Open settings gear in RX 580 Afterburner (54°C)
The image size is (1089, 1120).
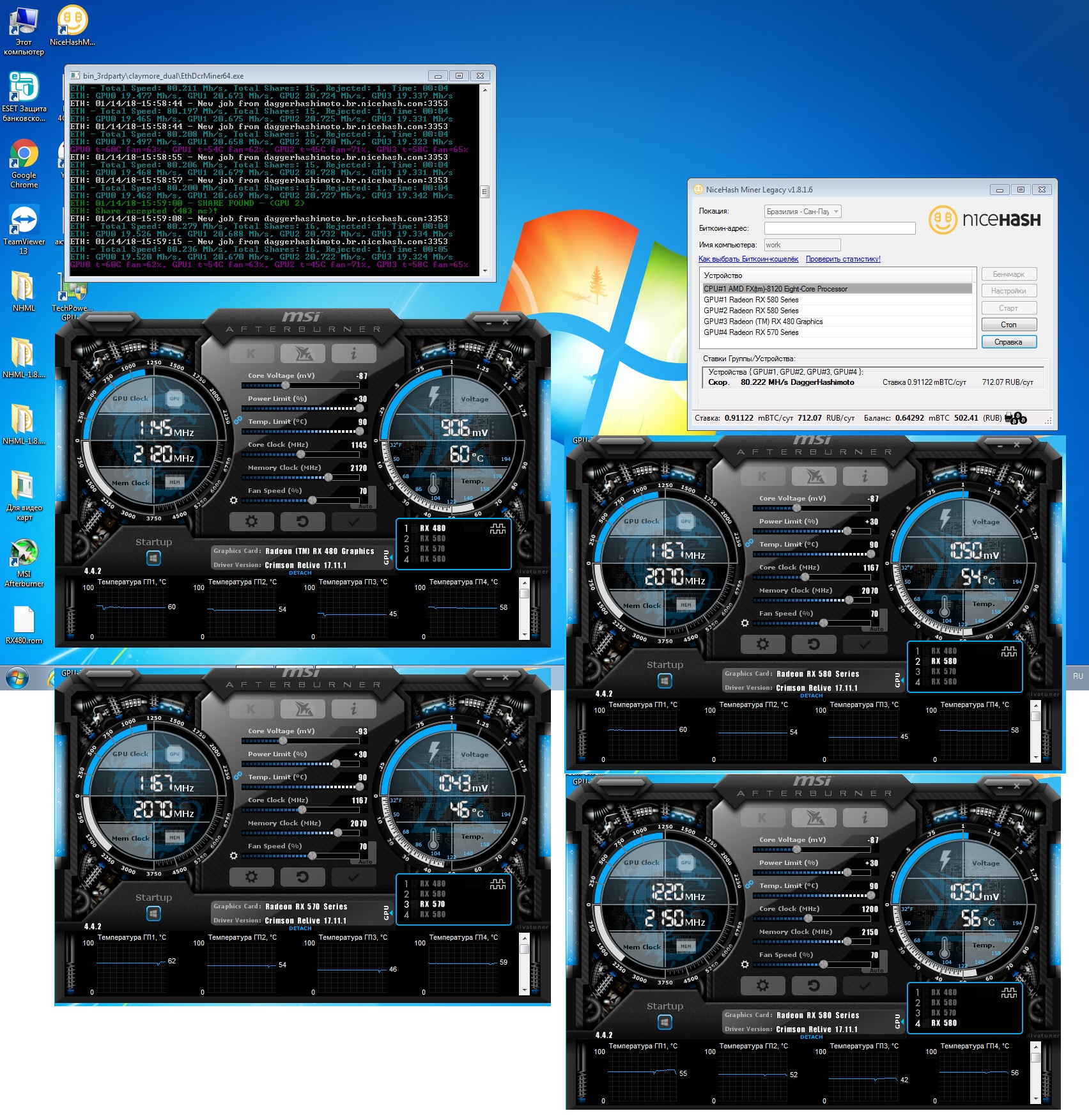(762, 644)
